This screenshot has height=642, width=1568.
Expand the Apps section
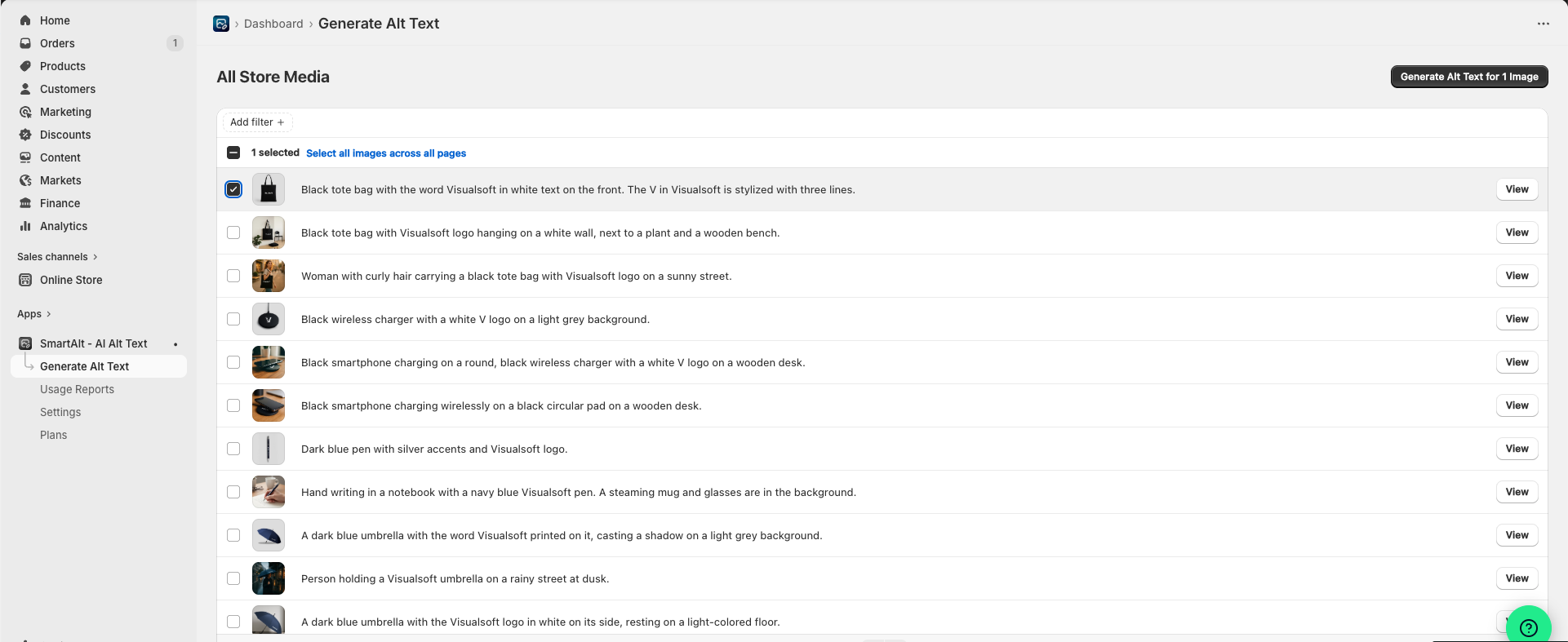pos(34,314)
